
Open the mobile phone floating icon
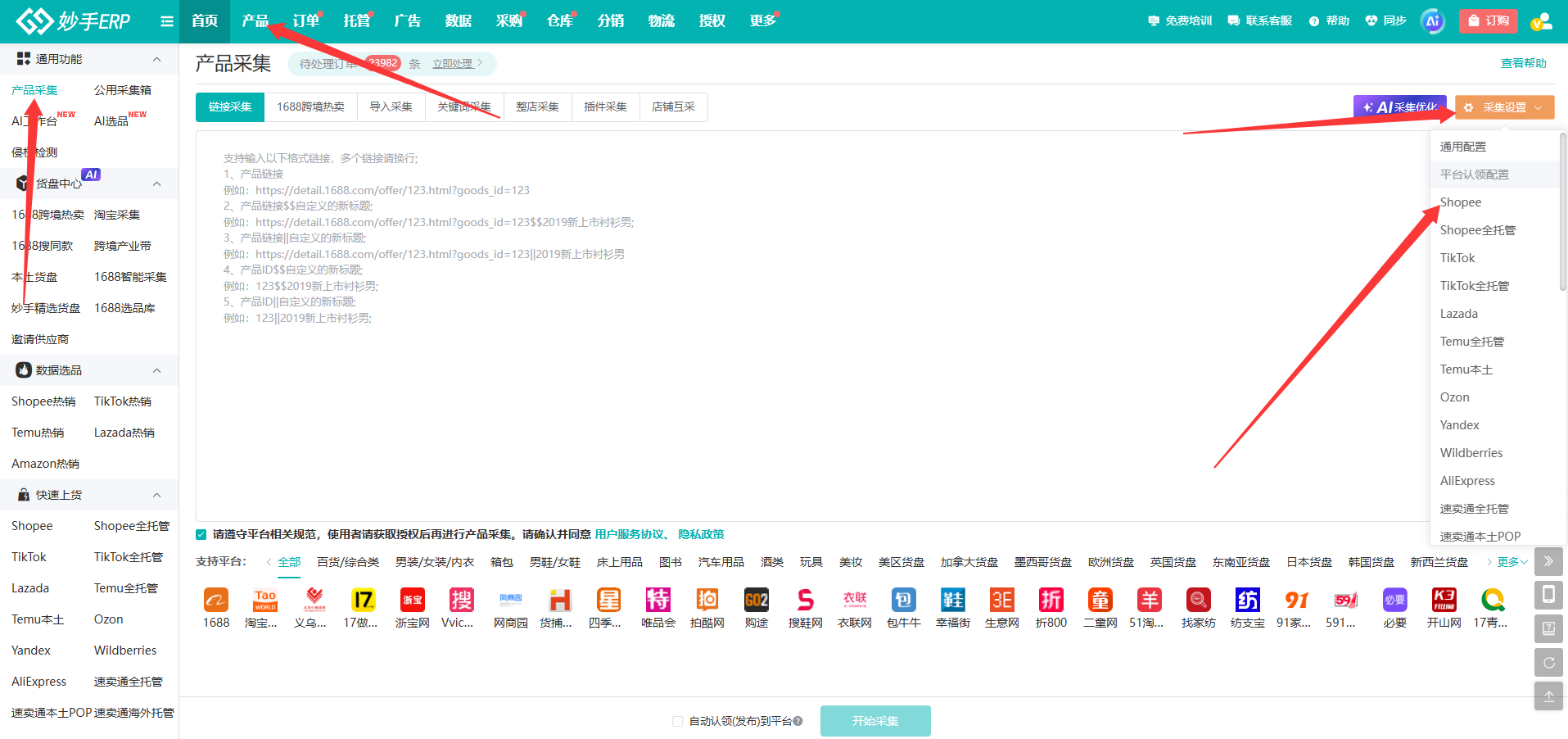pos(1548,594)
